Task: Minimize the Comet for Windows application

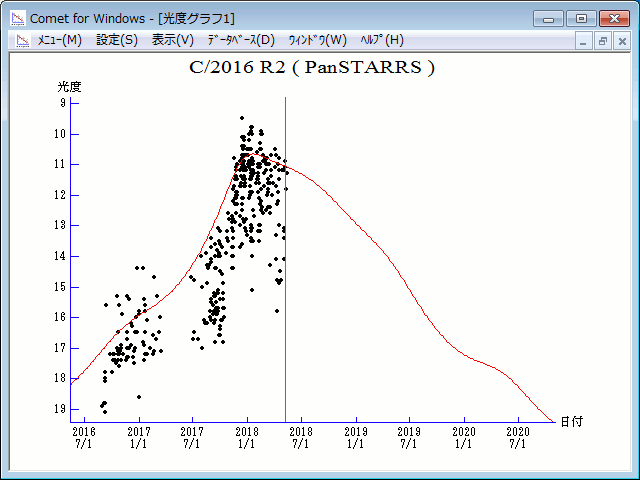Action: [549, 18]
